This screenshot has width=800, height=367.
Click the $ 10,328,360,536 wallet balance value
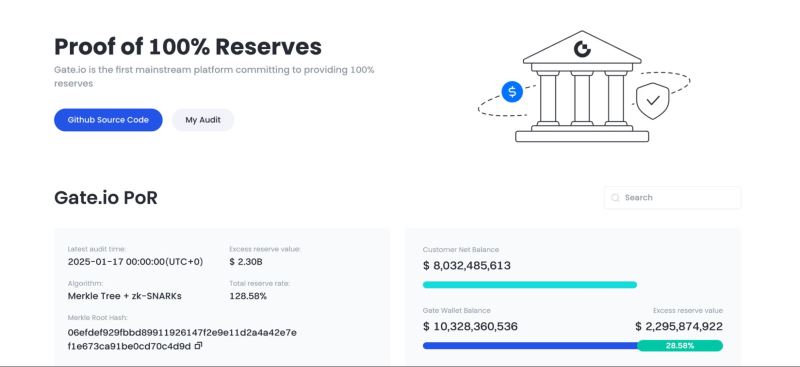pos(470,326)
